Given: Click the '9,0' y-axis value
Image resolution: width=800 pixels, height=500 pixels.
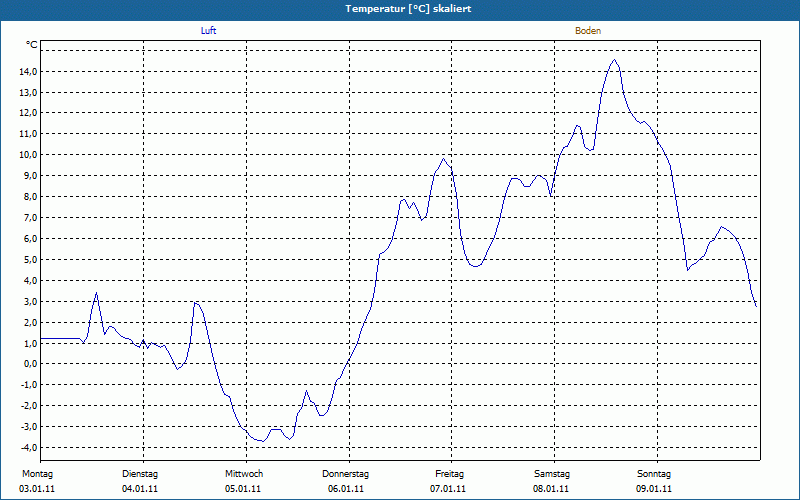Looking at the screenshot, I should click(x=31, y=176).
